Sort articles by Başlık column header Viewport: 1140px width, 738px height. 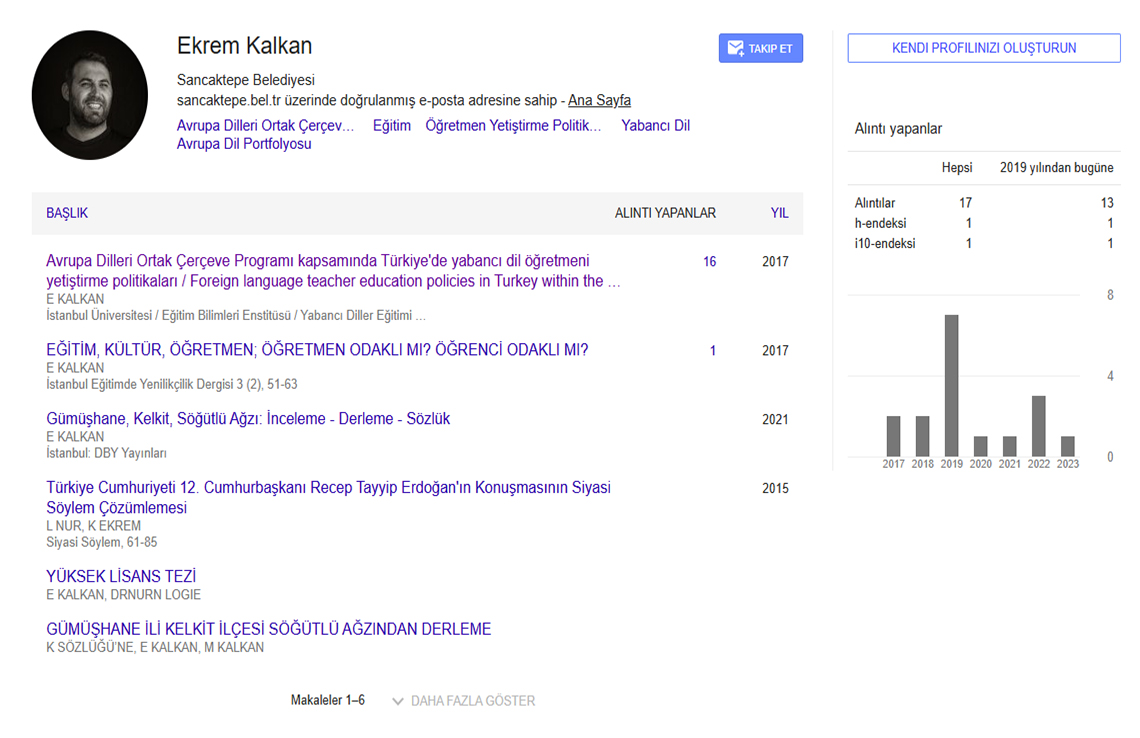67,213
